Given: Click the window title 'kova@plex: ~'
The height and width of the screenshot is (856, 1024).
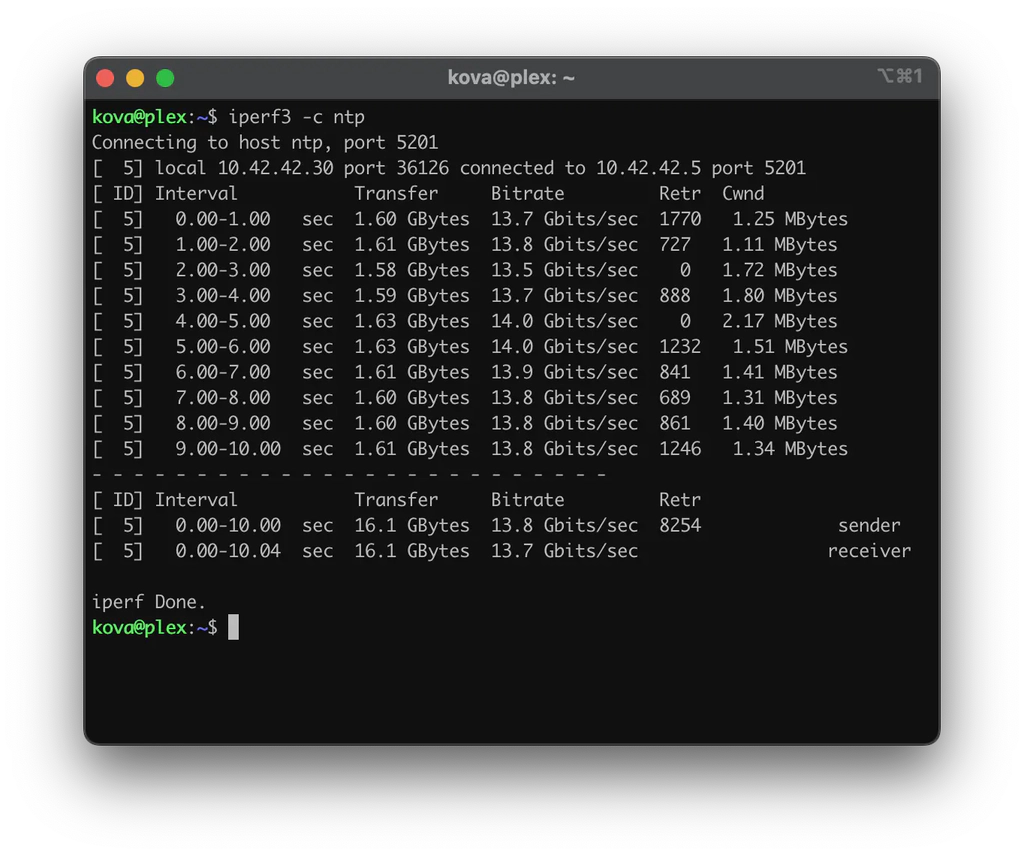Looking at the screenshot, I should pyautogui.click(x=511, y=78).
